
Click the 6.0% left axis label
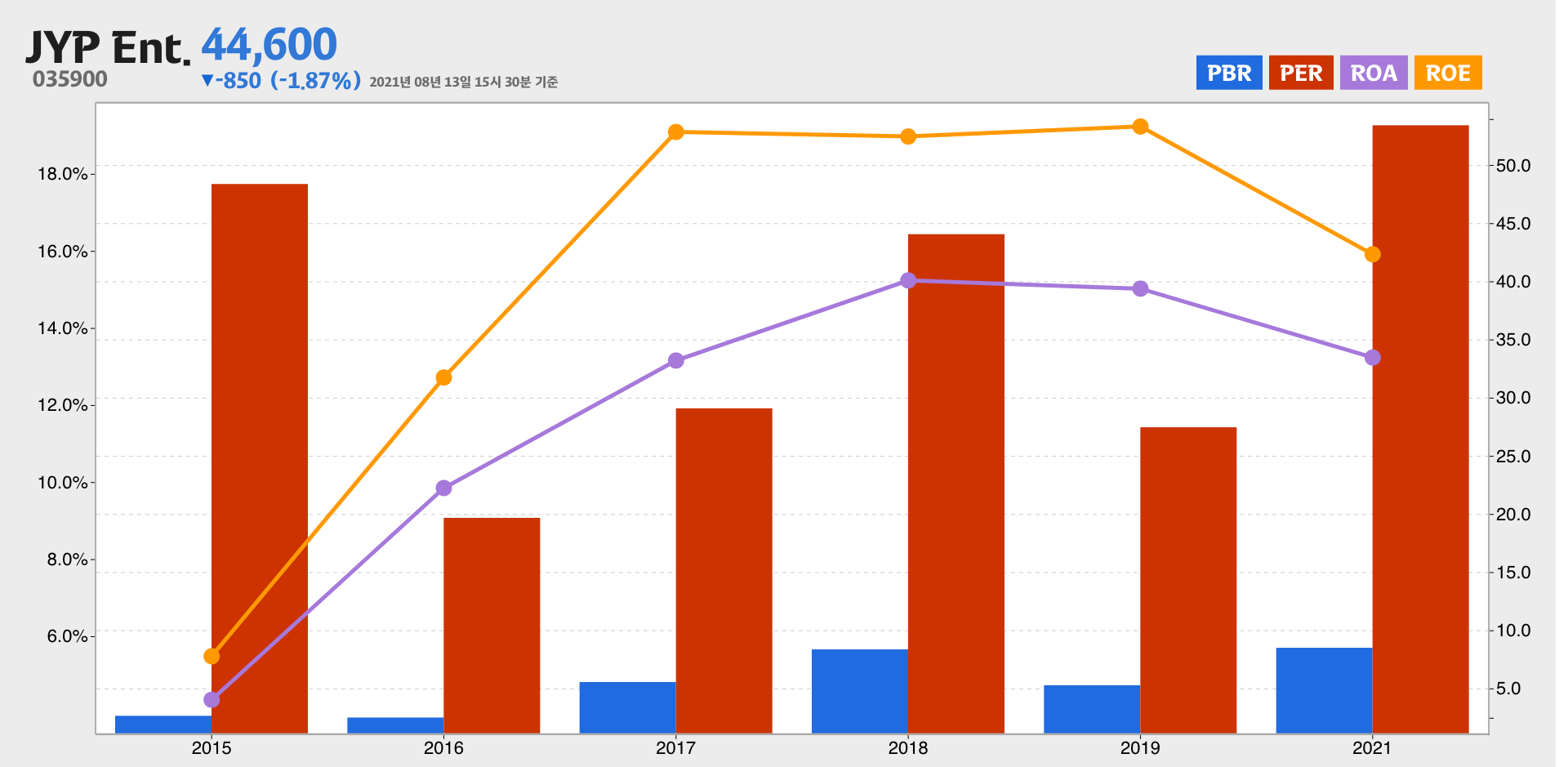[x=67, y=636]
